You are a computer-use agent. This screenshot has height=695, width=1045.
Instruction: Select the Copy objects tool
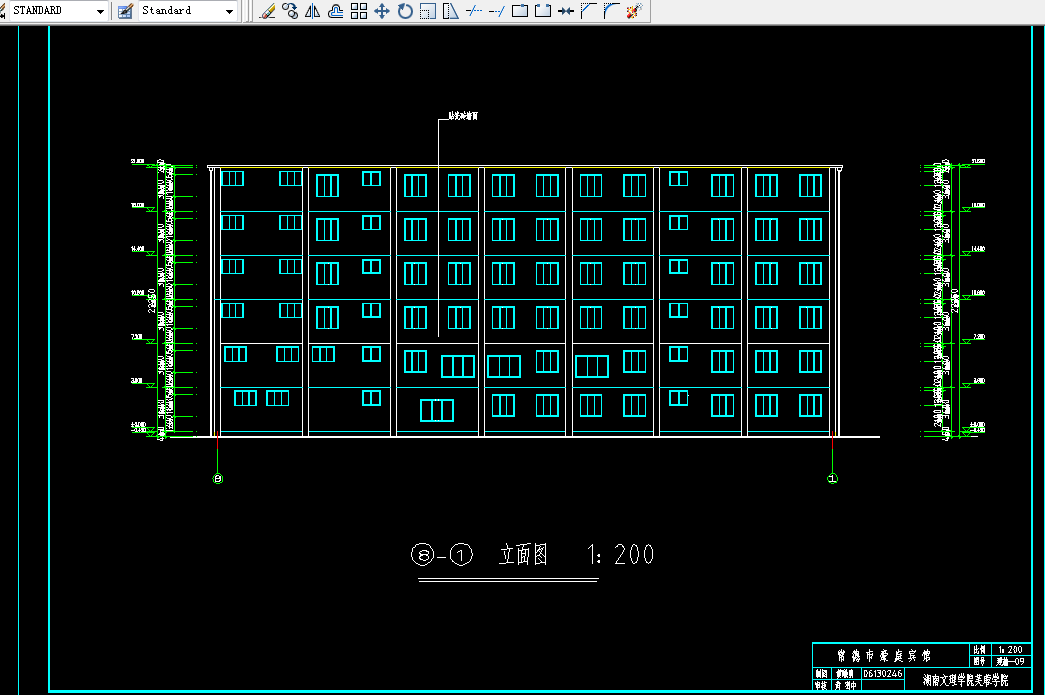click(290, 11)
